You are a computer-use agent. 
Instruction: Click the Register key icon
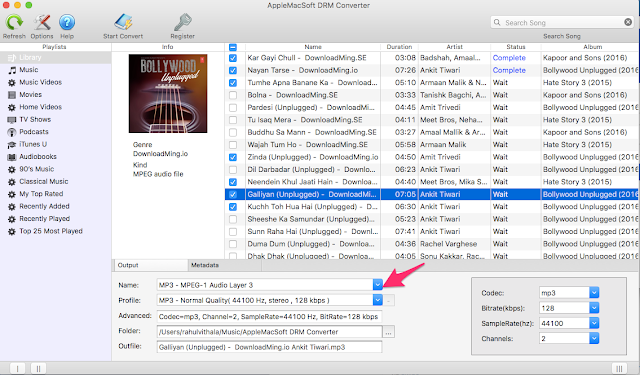coord(182,22)
